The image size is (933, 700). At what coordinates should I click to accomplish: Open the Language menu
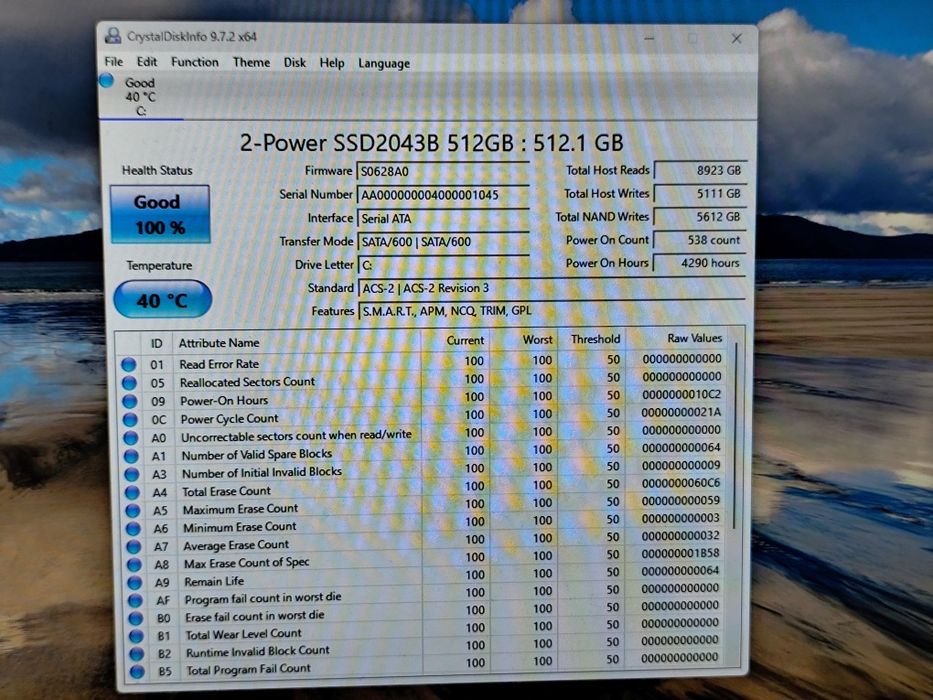pos(384,64)
